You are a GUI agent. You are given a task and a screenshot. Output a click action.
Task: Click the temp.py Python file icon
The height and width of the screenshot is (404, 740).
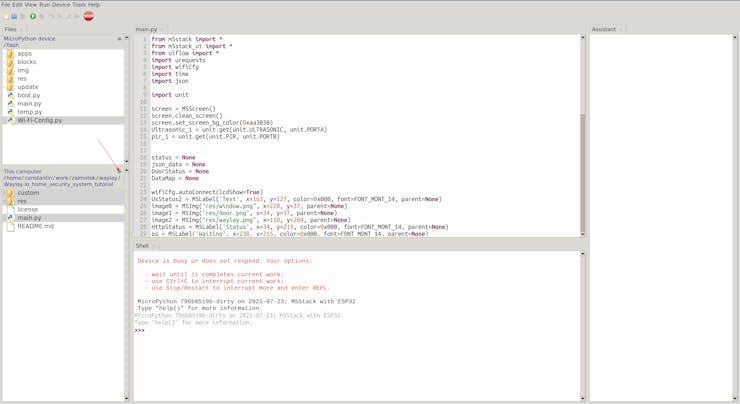tap(10, 112)
